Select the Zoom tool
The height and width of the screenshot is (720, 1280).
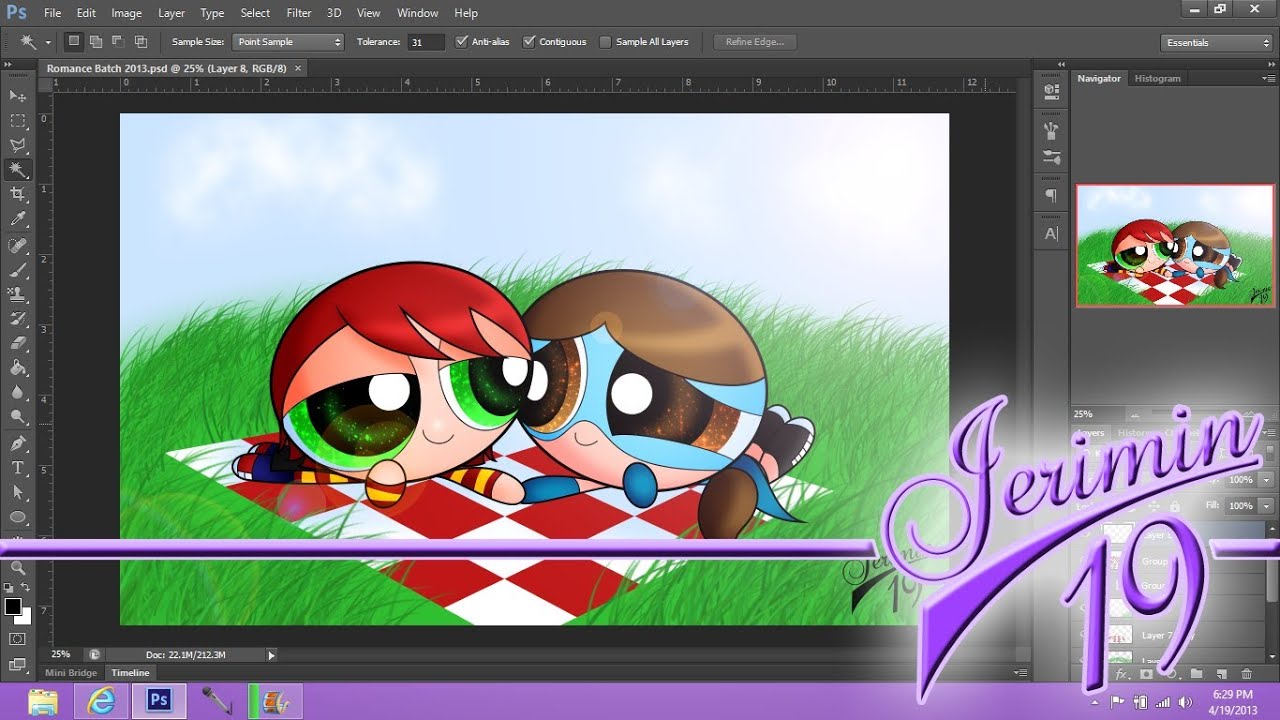pyautogui.click(x=18, y=568)
